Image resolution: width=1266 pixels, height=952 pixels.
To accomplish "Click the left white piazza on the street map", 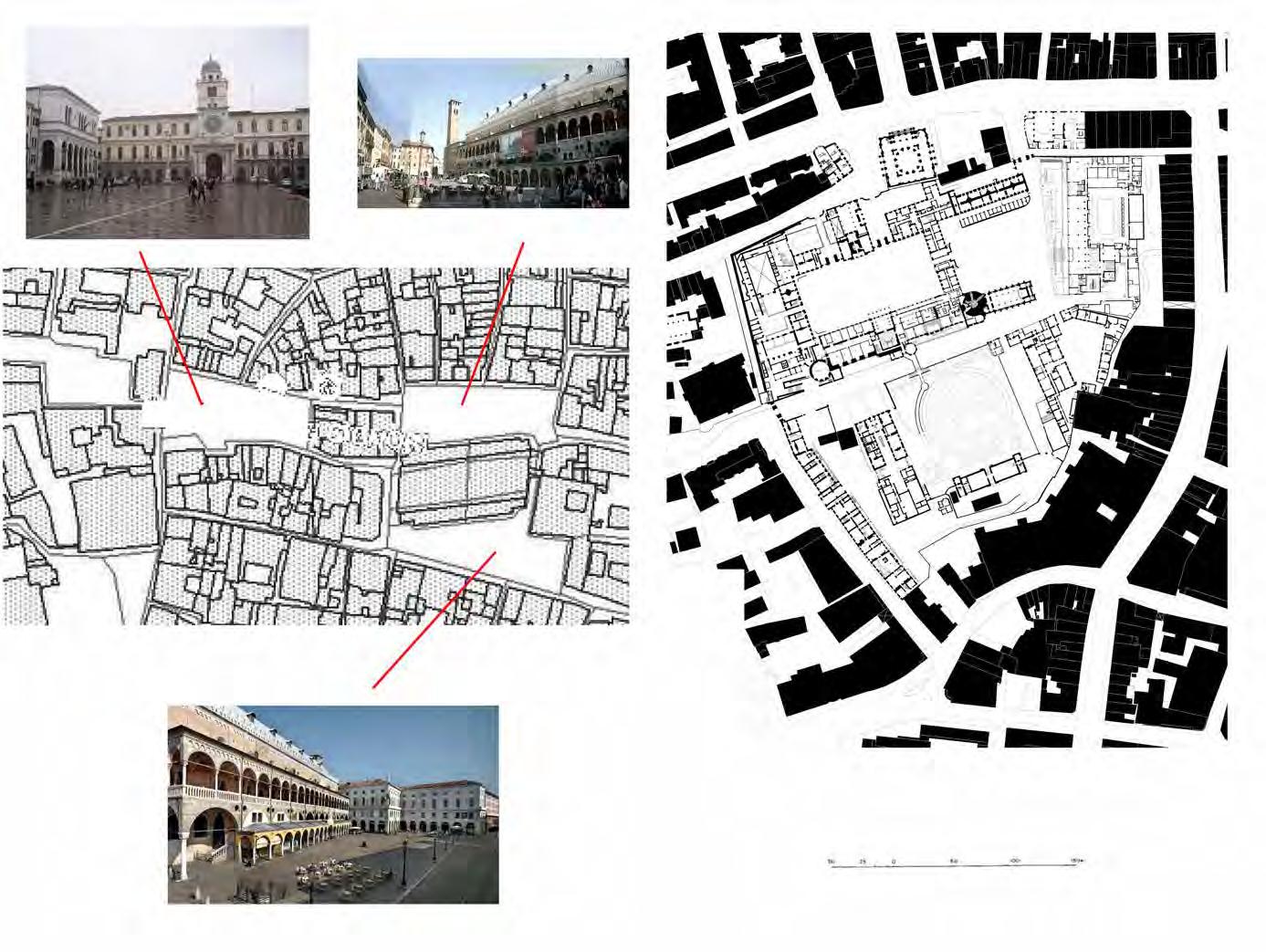I will coord(224,416).
